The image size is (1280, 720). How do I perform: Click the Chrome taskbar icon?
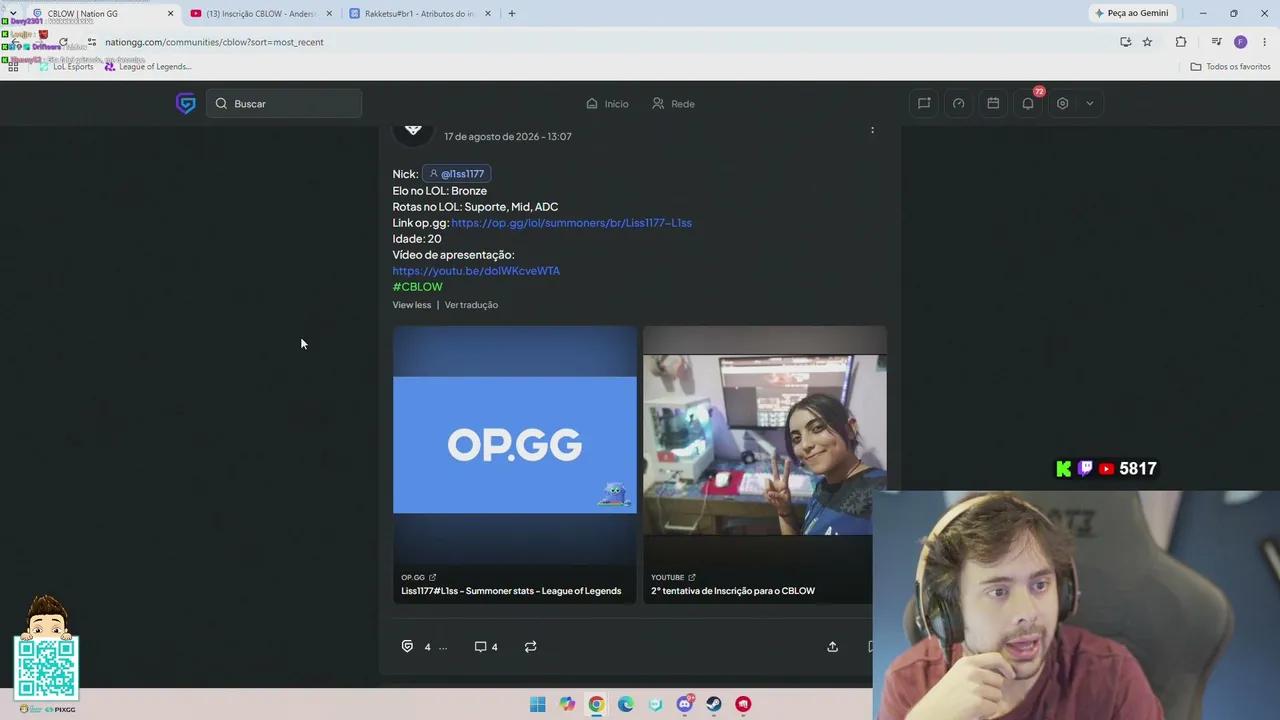click(x=596, y=704)
